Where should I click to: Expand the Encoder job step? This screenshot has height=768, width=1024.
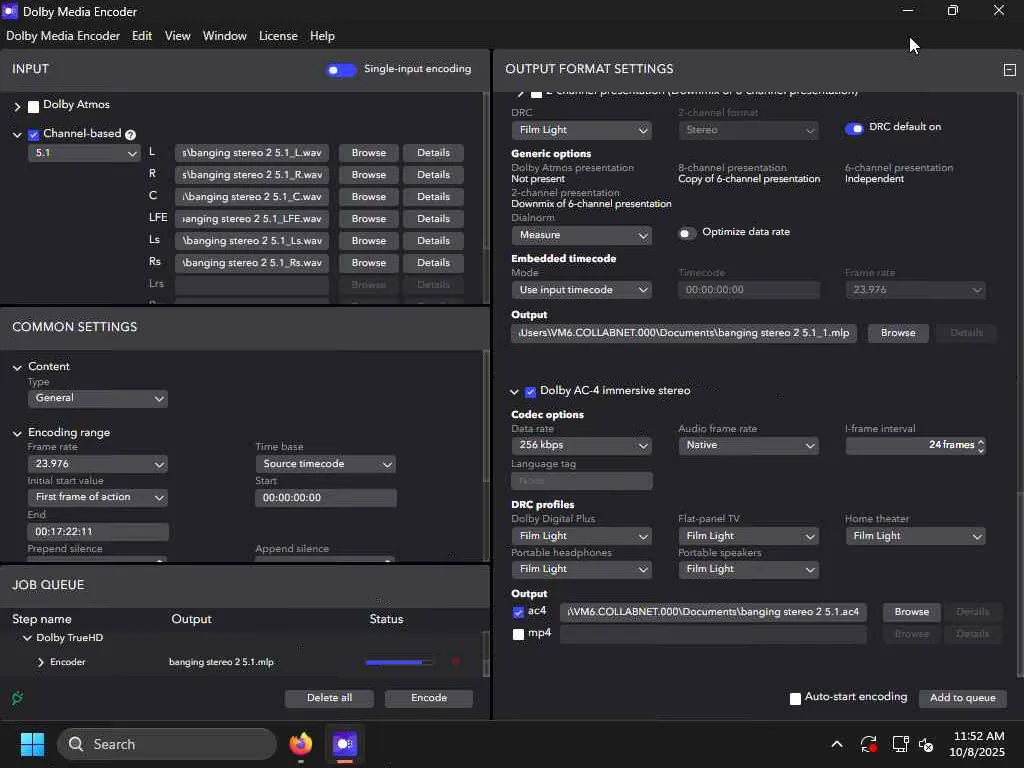tap(40, 662)
